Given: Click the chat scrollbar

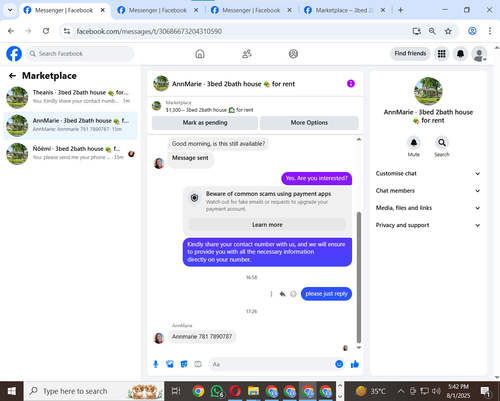Looking at the screenshot, I should click(x=359, y=277).
